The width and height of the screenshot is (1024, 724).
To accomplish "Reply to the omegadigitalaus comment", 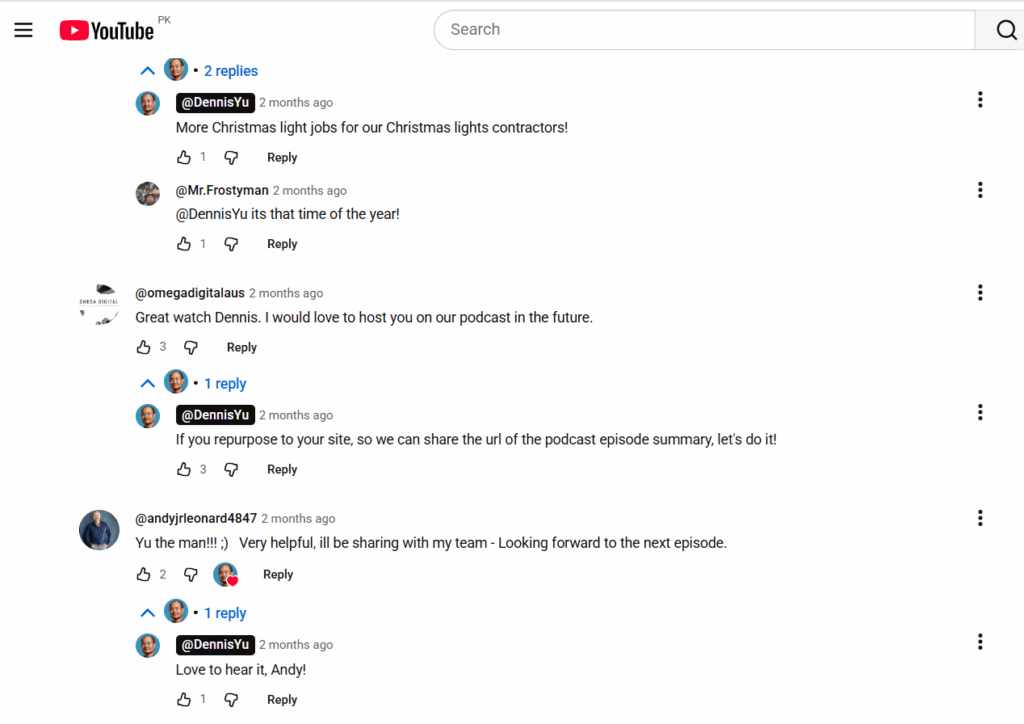I will [x=242, y=348].
